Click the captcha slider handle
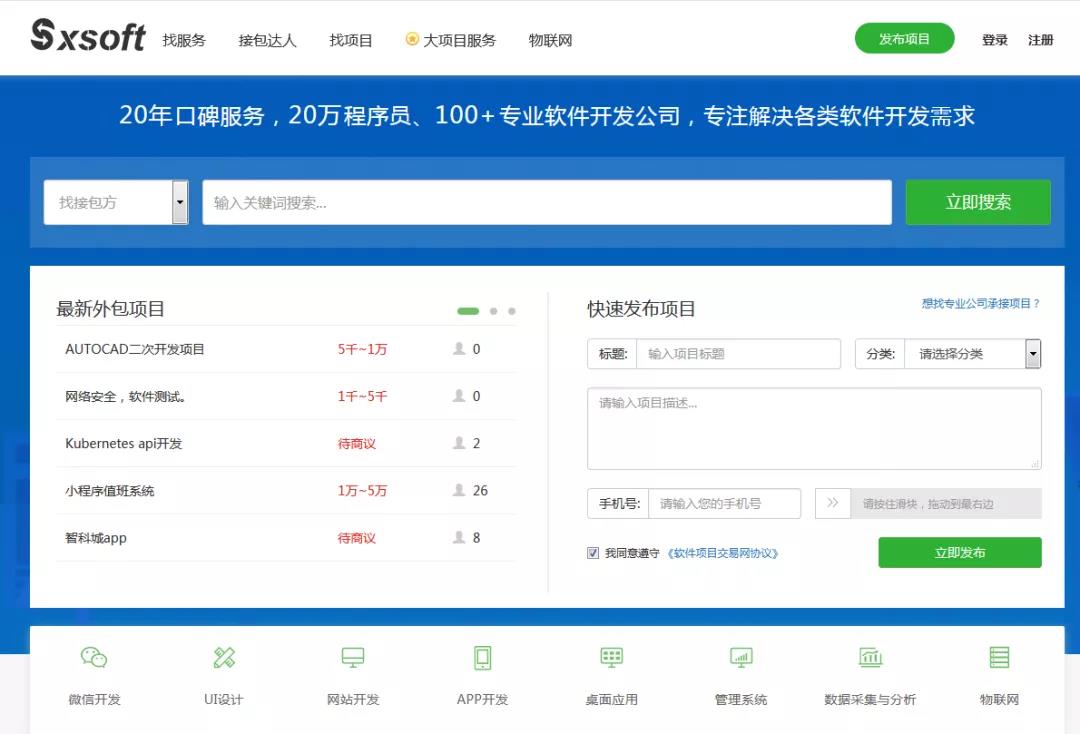Image resolution: width=1080 pixels, height=734 pixels. pos(833,503)
